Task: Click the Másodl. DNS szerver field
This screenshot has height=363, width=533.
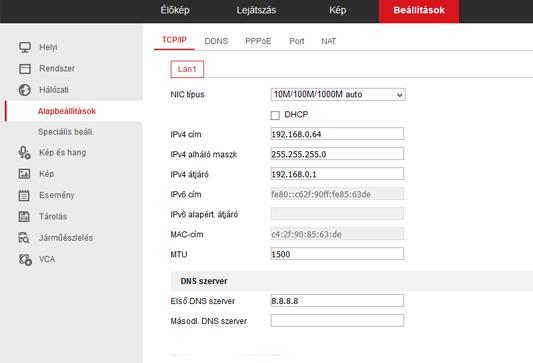Action: (337, 321)
